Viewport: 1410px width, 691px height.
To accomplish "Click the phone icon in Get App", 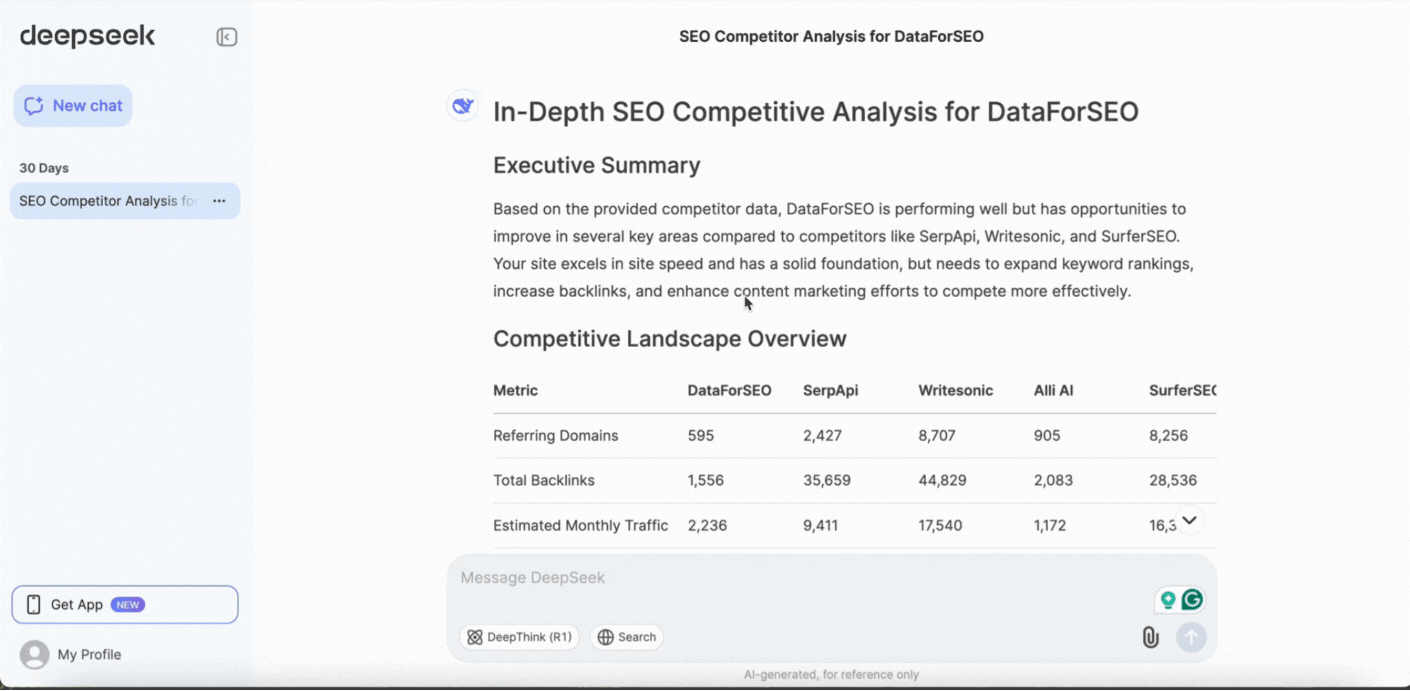I will tap(34, 605).
